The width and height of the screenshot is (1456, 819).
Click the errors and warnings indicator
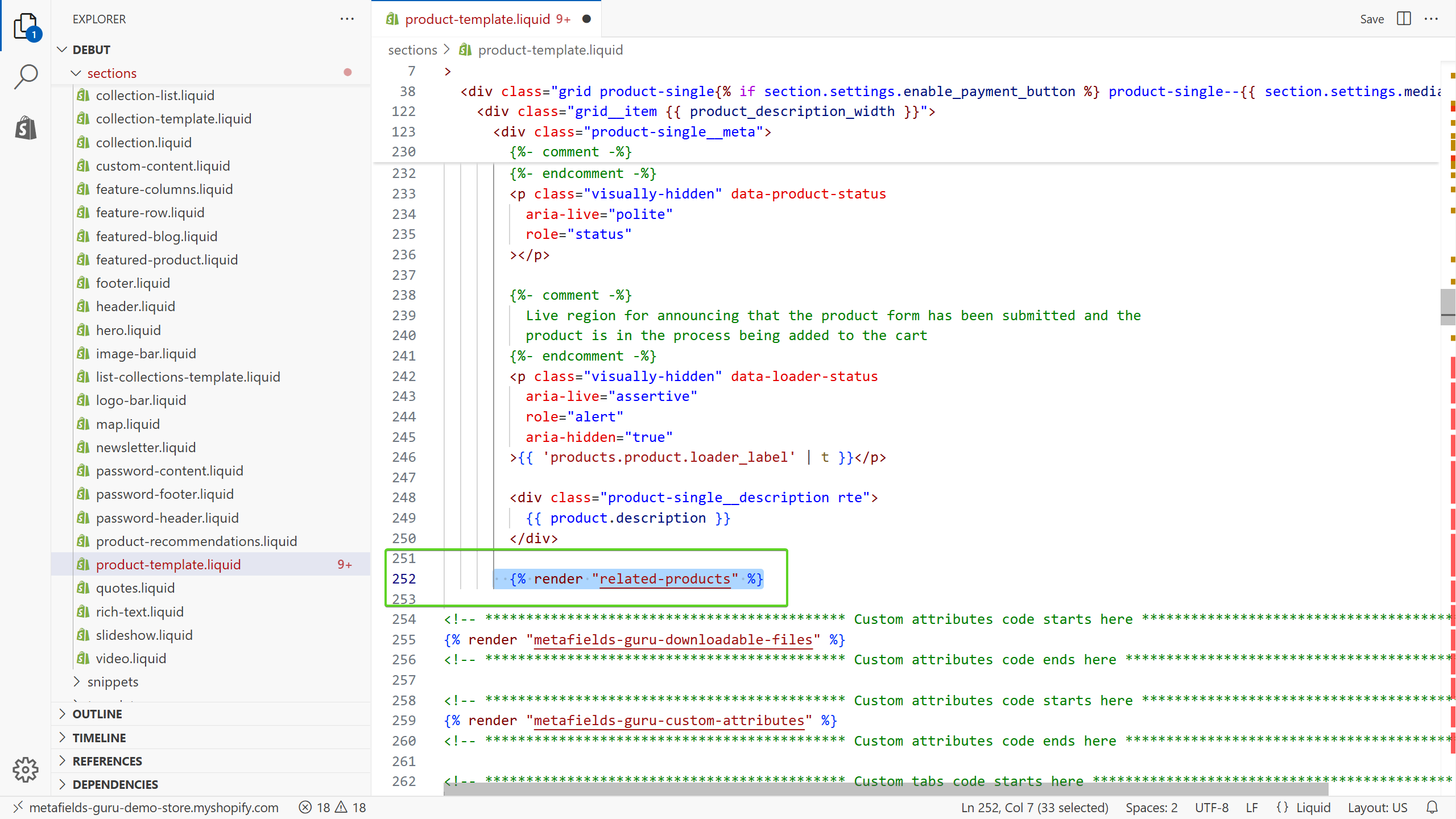tap(333, 807)
